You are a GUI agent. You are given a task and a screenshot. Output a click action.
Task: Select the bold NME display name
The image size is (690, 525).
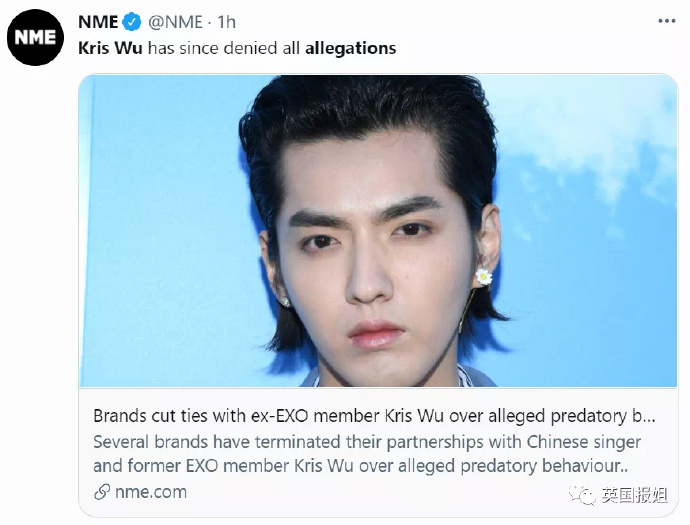98,22
